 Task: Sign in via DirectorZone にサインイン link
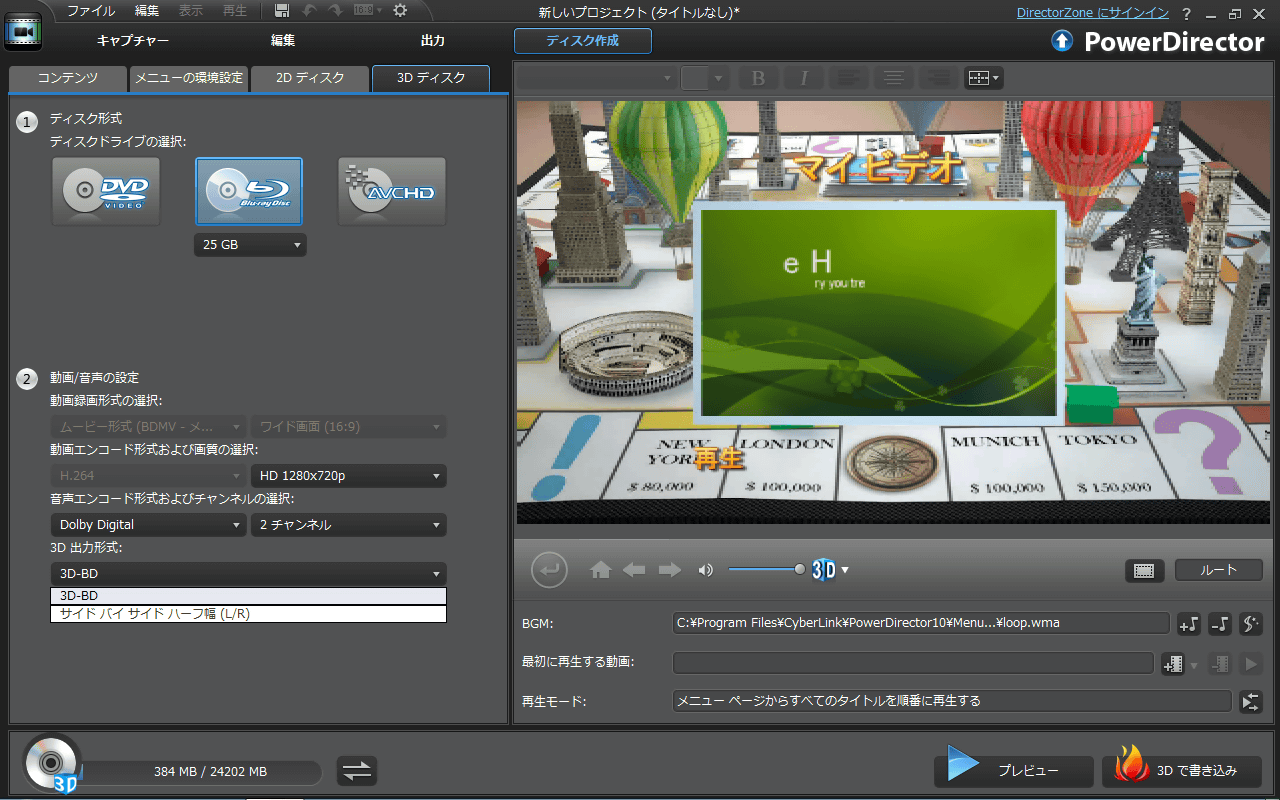click(1093, 13)
